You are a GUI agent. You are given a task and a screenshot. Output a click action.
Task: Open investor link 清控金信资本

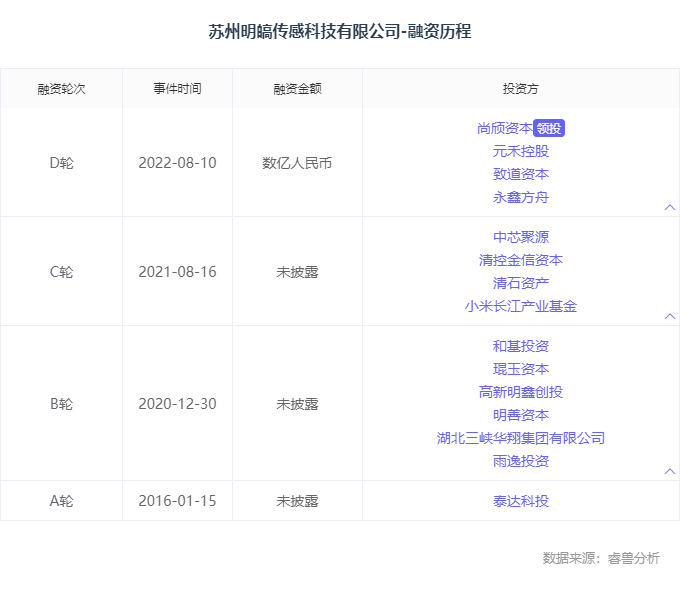pyautogui.click(x=521, y=260)
